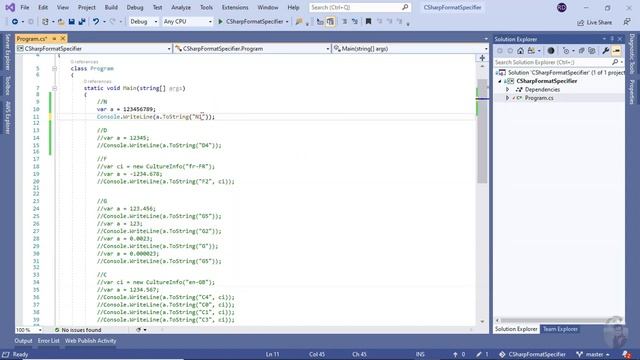
Task: Open the startup project dropdown arrow
Action: tap(287, 22)
